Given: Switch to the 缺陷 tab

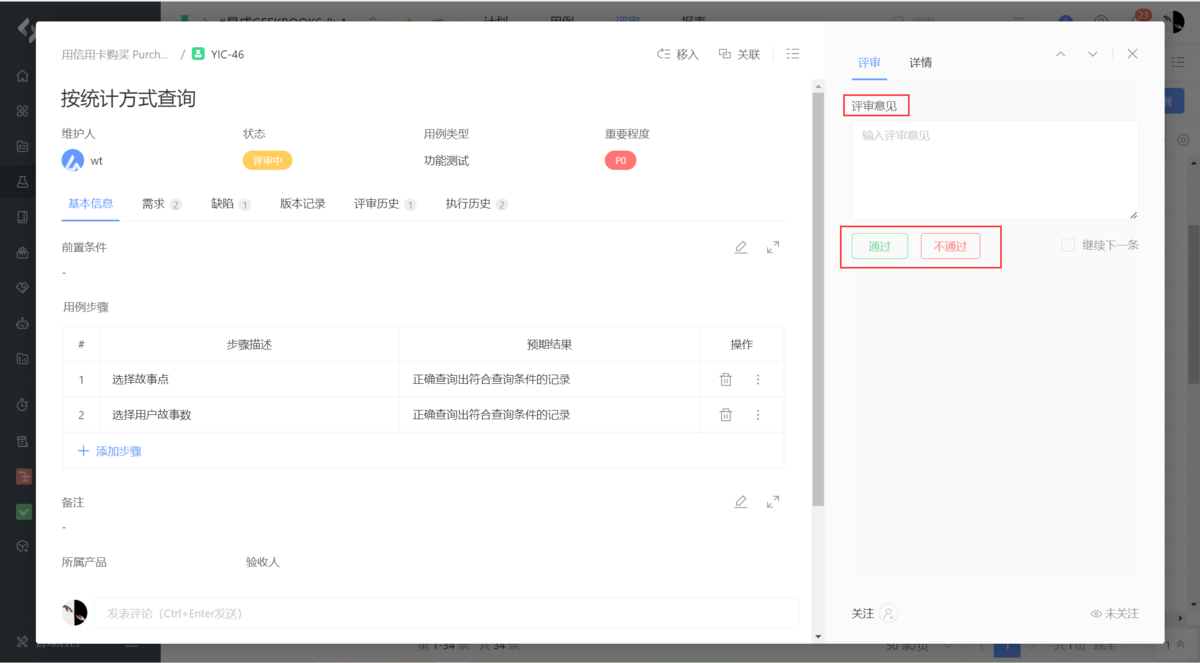Looking at the screenshot, I should coord(230,203).
